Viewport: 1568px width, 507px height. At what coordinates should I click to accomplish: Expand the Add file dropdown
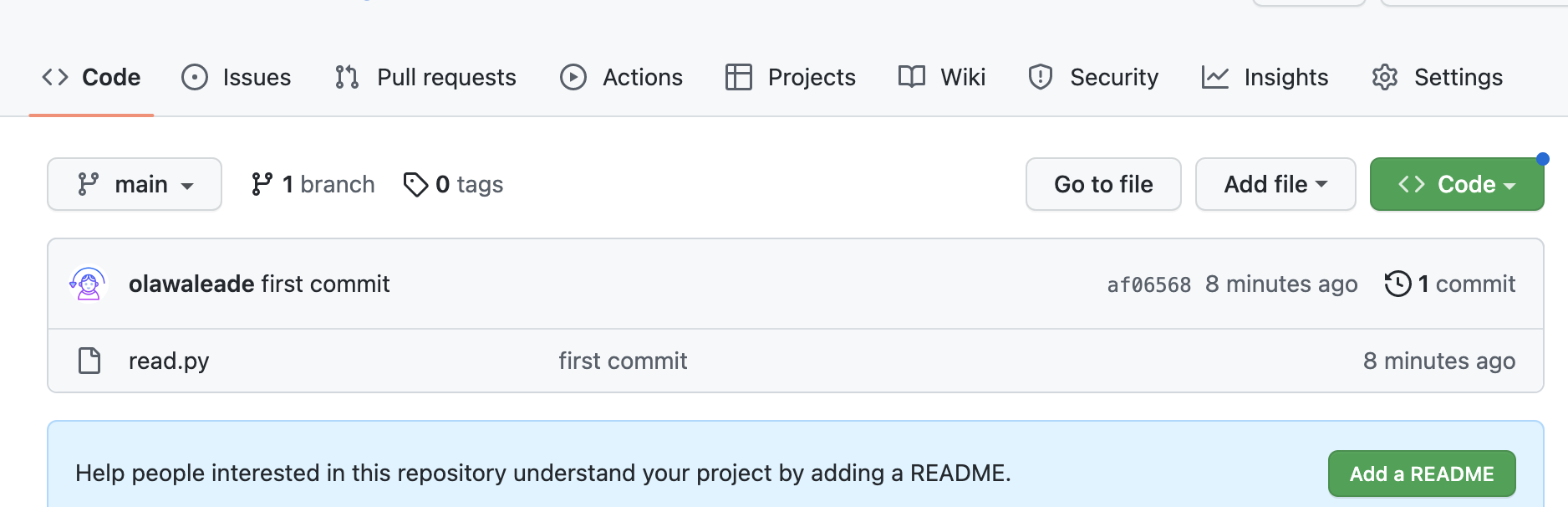(1275, 184)
